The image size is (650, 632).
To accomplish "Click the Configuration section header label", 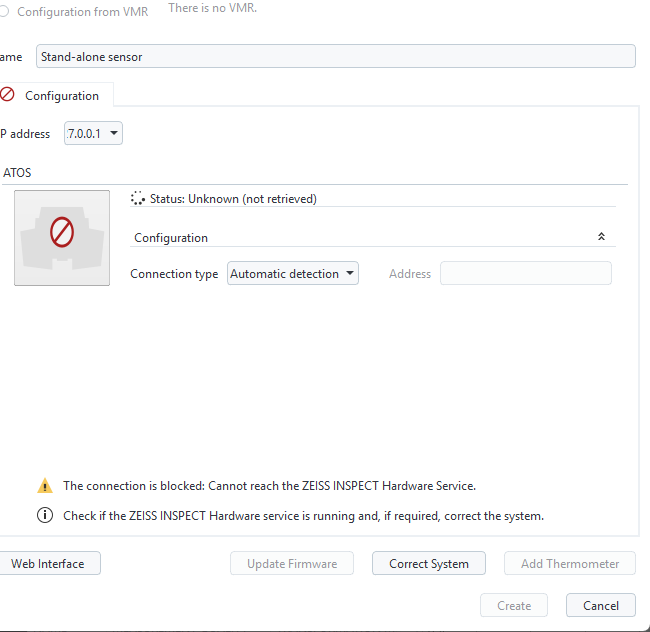I will click(171, 238).
